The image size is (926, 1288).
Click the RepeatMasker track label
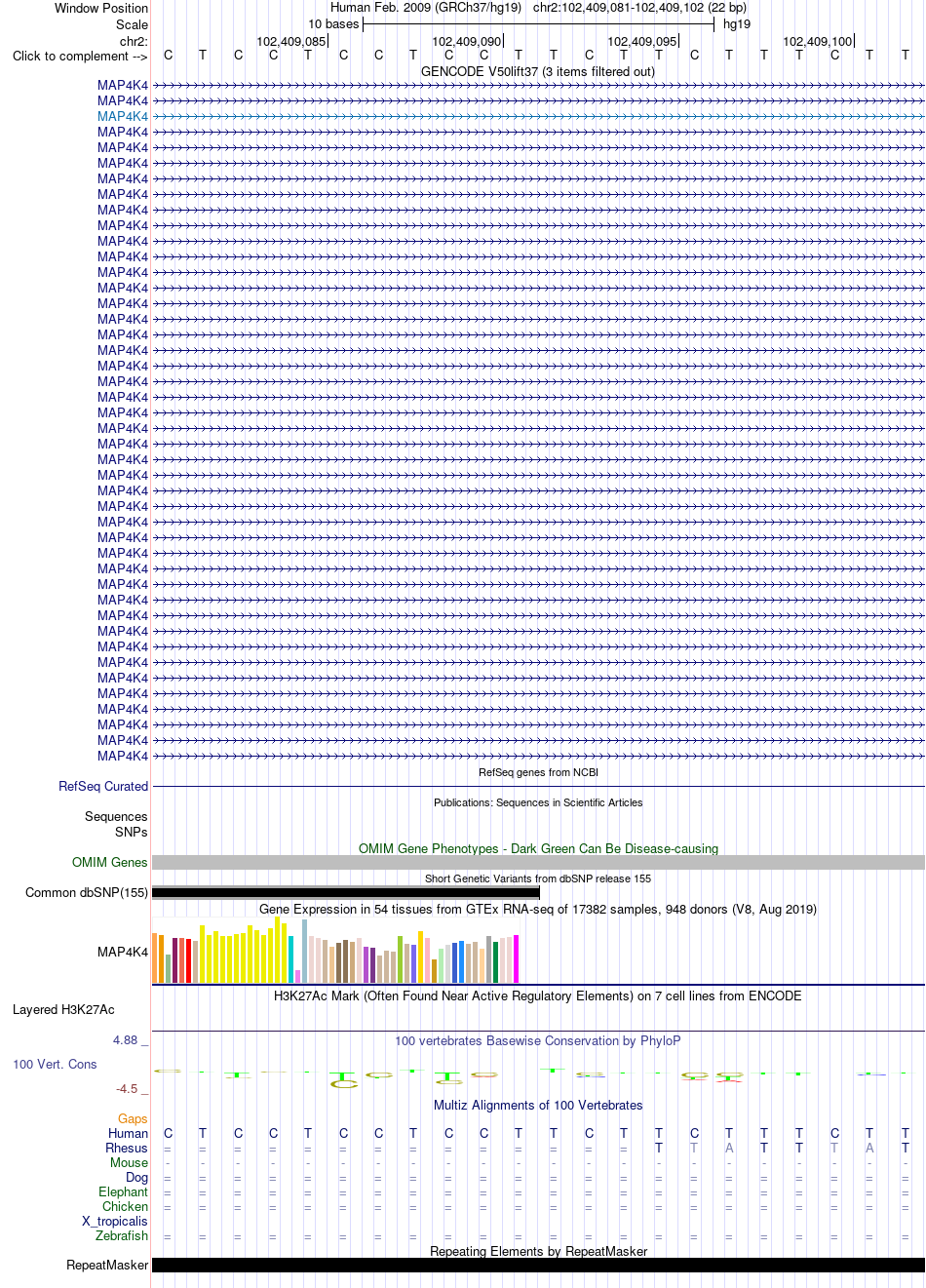[x=107, y=1265]
